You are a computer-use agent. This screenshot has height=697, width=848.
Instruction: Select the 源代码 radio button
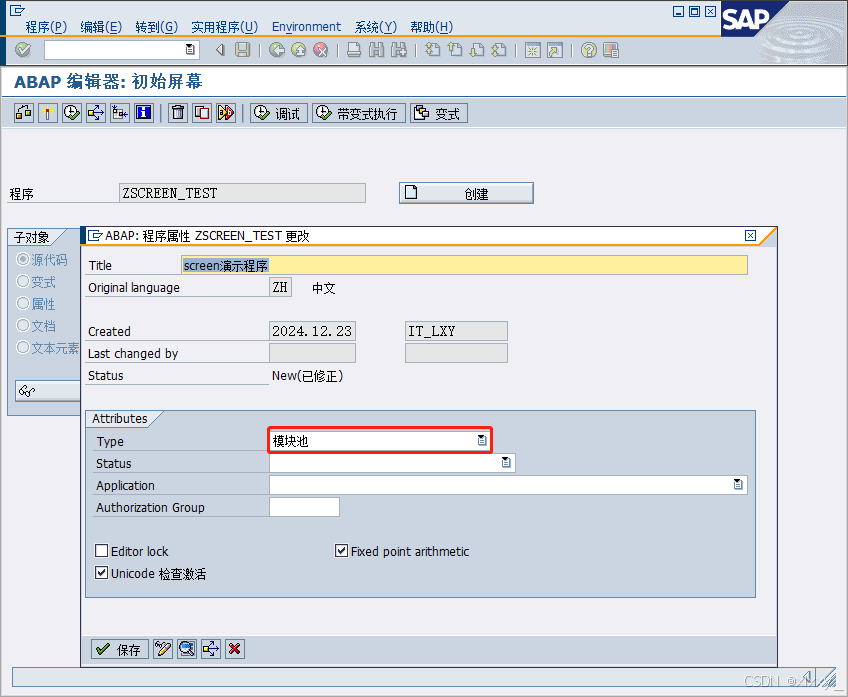23,260
